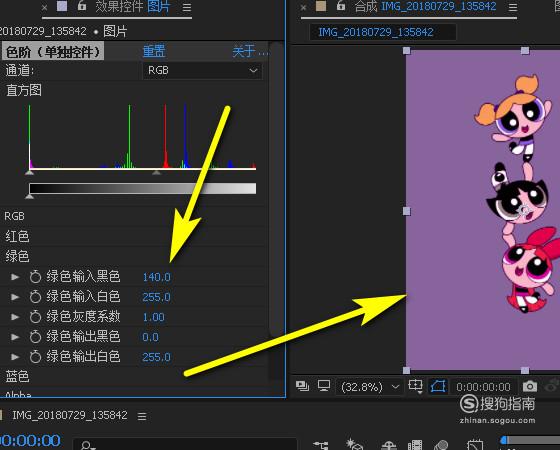The image size is (560, 450).
Task: Click the top-left layer handle in viewer
Action: click(x=406, y=51)
